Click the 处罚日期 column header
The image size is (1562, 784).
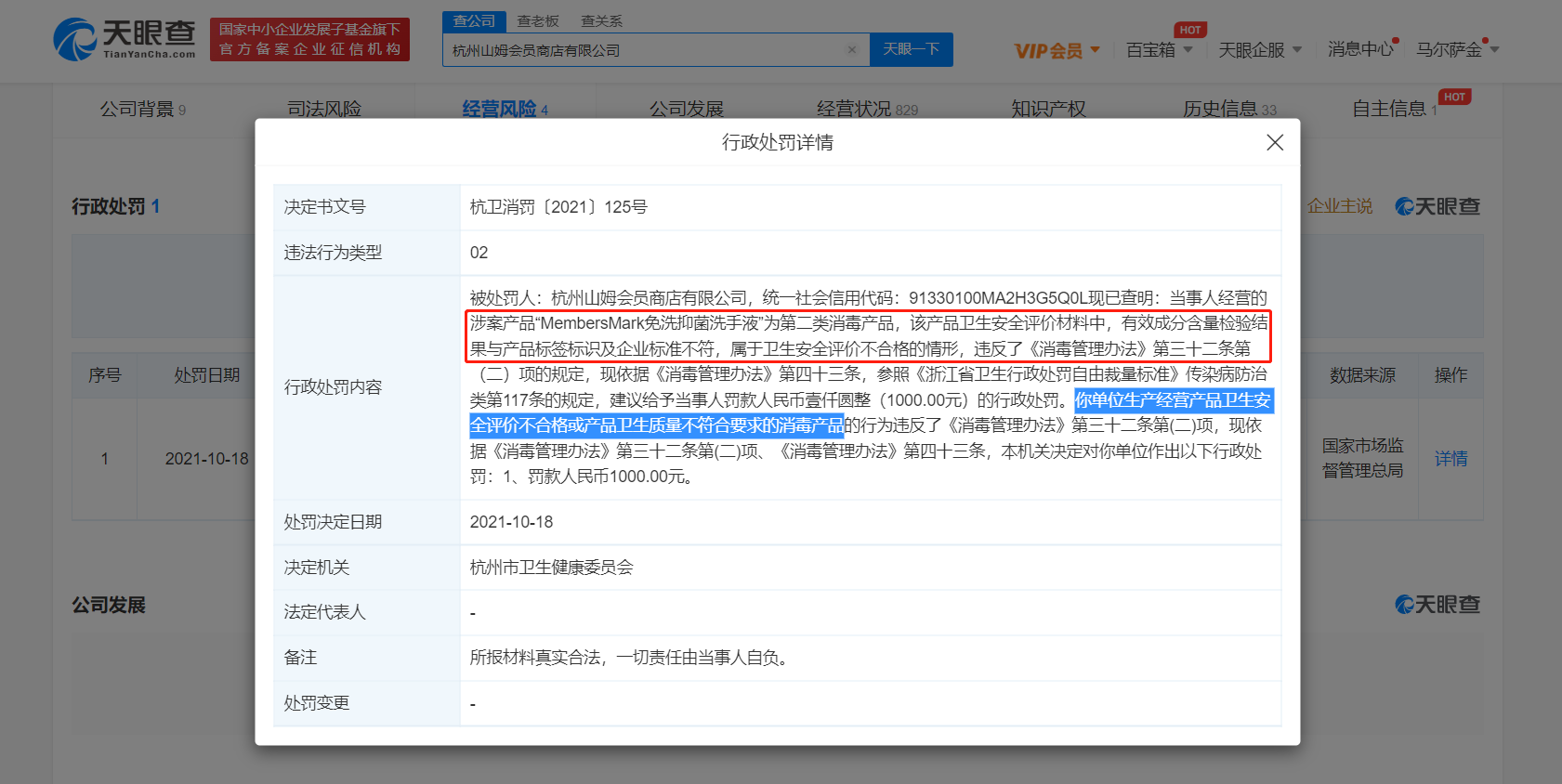point(206,375)
